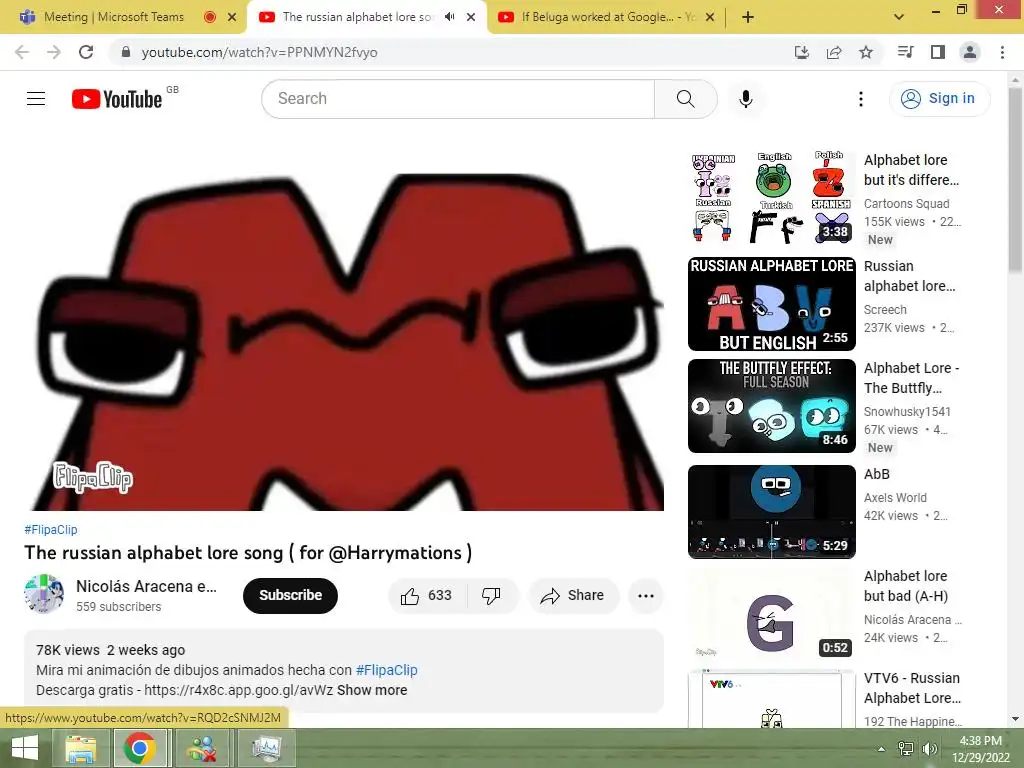Go forward in browser history

coord(54,52)
